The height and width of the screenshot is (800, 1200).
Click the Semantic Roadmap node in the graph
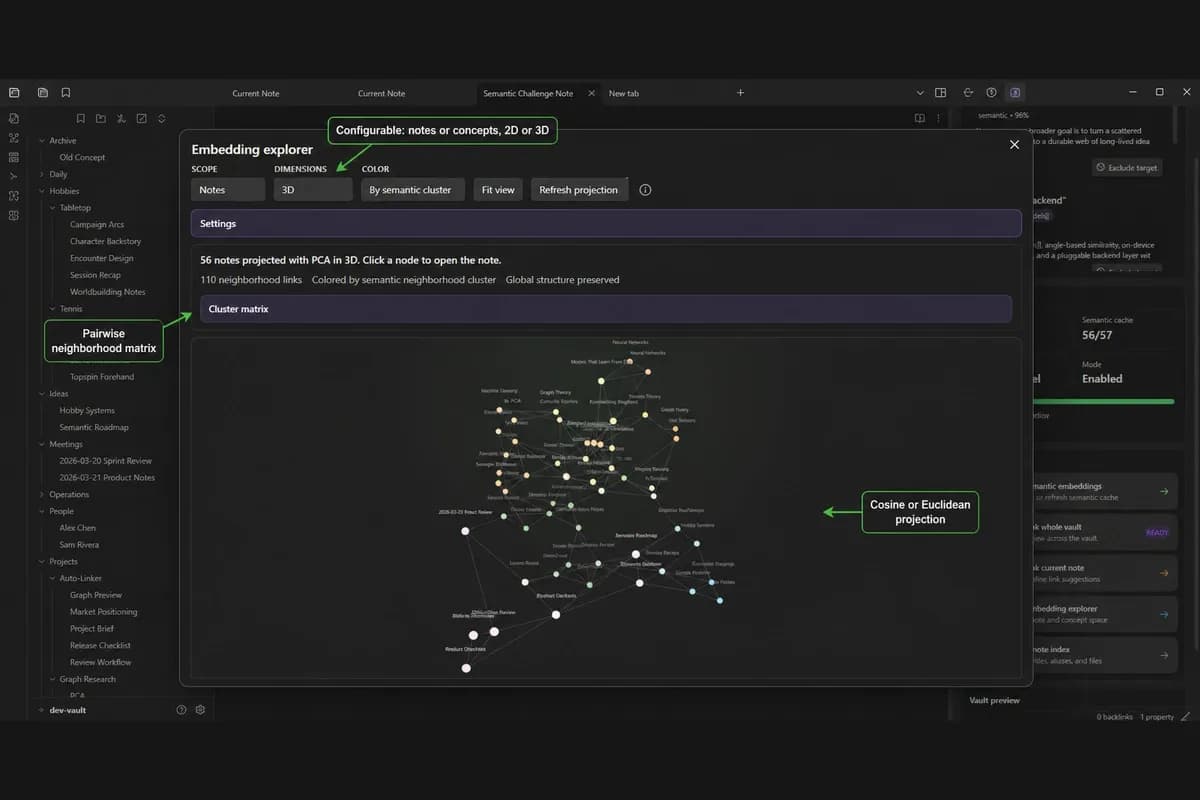tap(636, 553)
